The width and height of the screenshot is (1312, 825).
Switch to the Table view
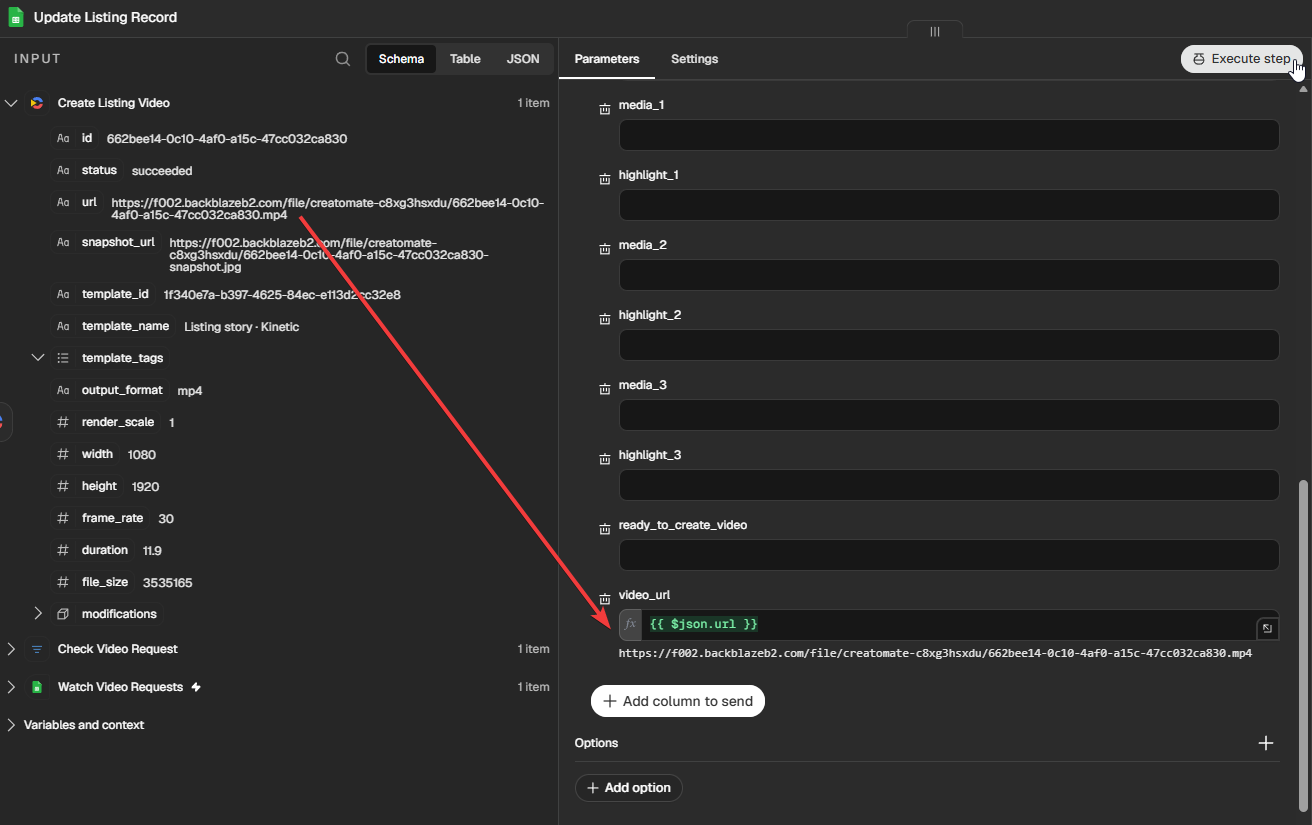pos(465,59)
